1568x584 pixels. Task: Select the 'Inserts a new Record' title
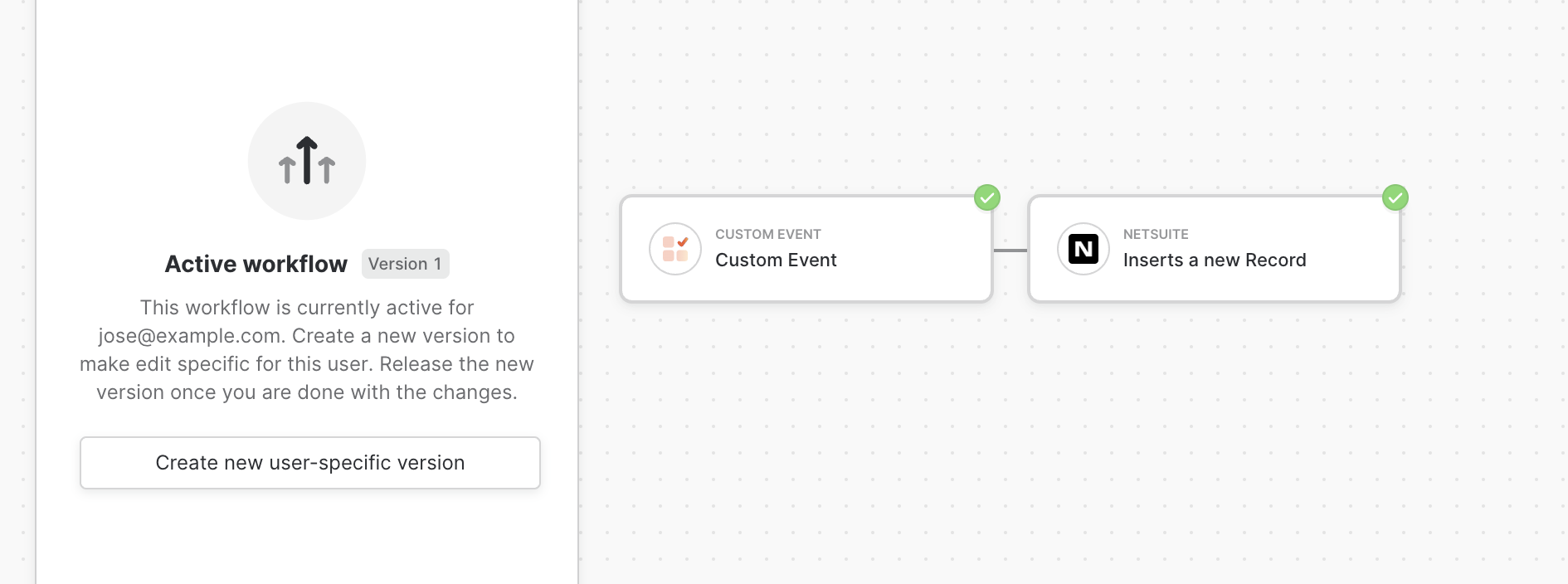coord(1215,260)
